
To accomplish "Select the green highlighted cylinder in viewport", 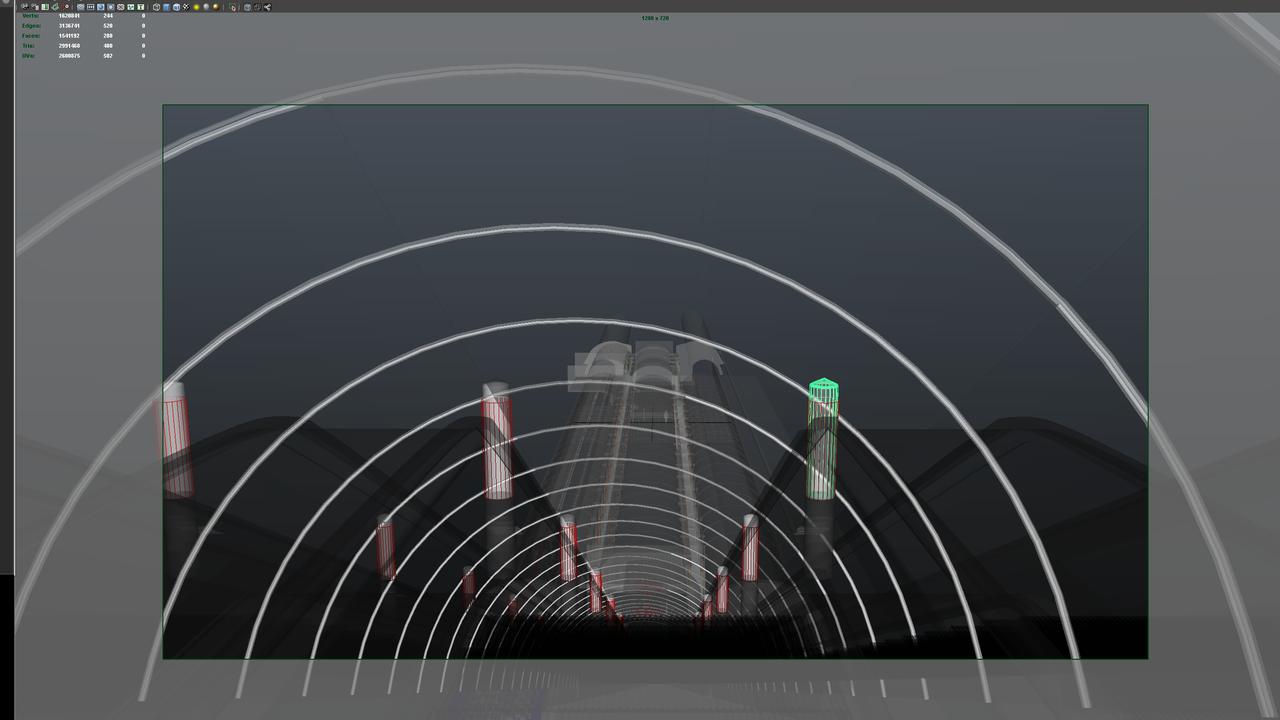I will pyautogui.click(x=822, y=440).
